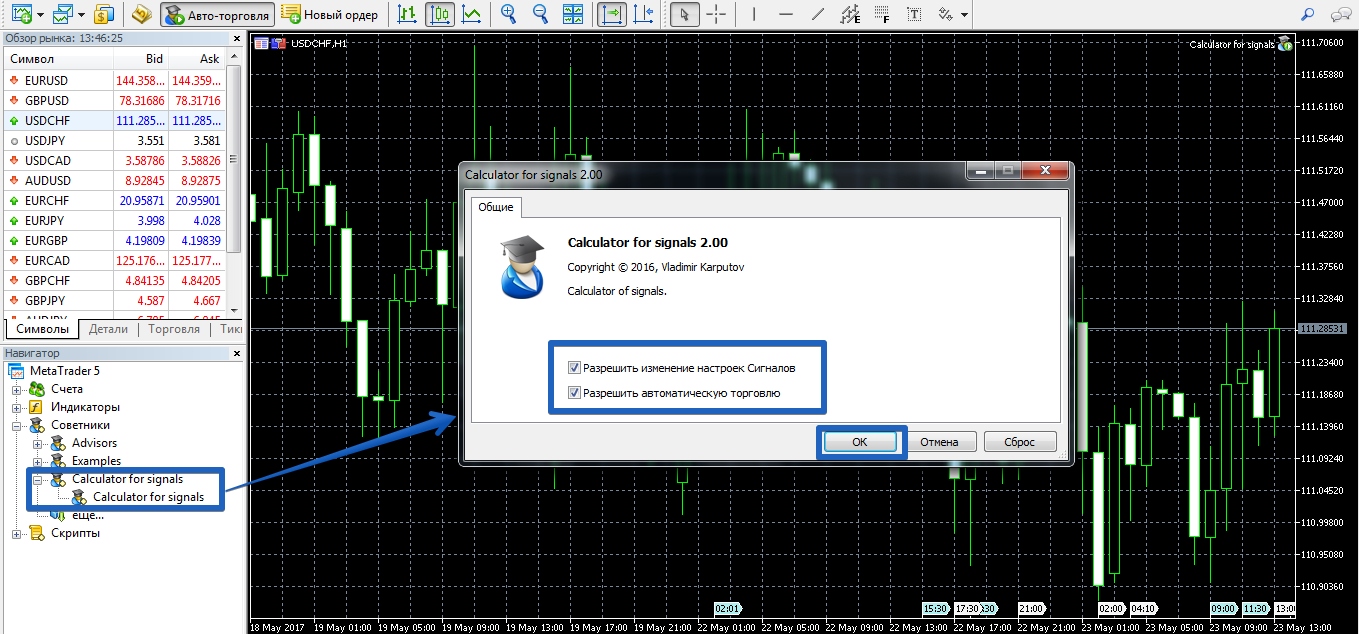1359x634 pixels.
Task: Expand the Индикаторы tree node
Action: point(17,407)
